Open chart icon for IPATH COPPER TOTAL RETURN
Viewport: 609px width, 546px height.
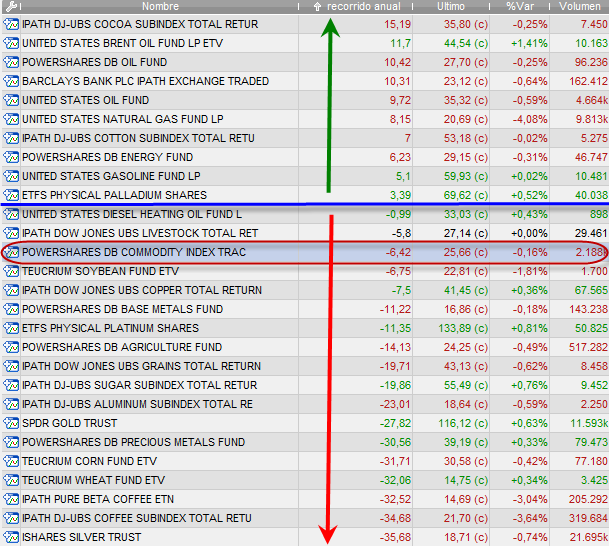[11, 290]
